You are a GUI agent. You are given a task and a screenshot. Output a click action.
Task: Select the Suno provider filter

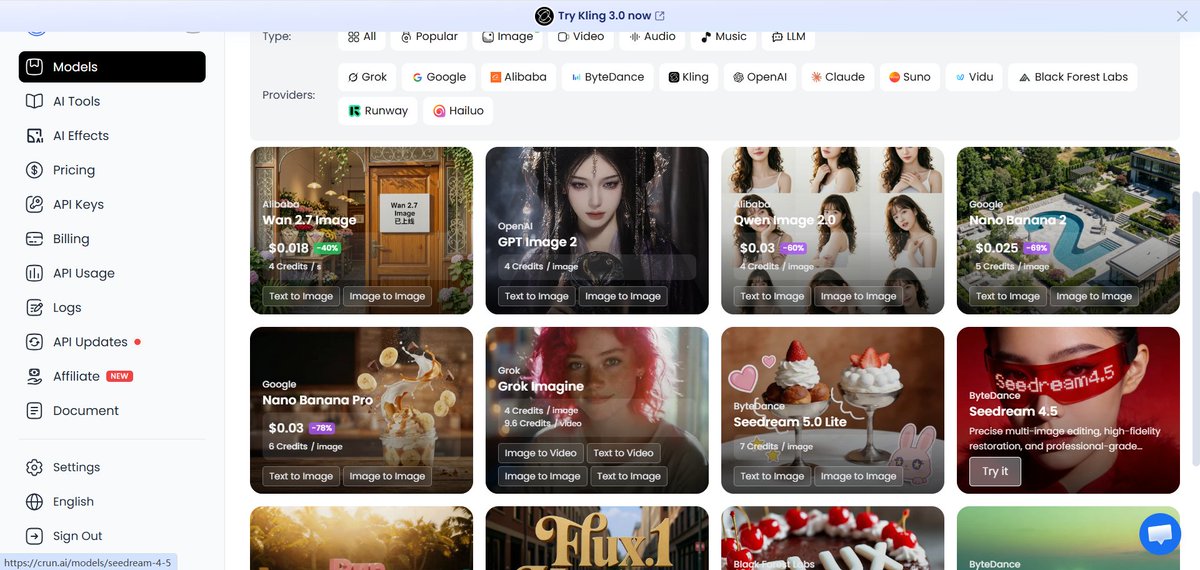click(x=910, y=77)
